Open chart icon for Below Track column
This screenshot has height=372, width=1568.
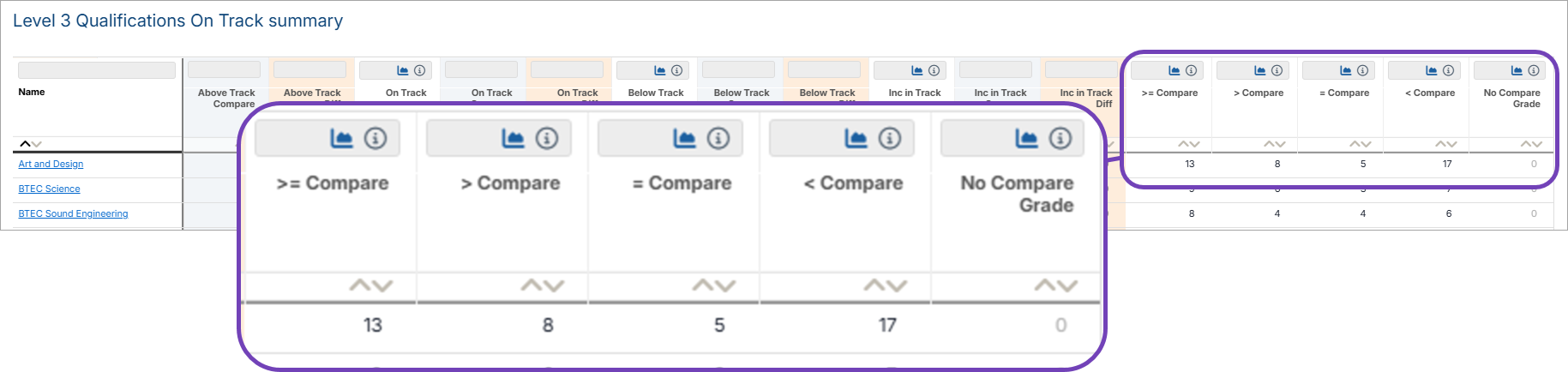(x=659, y=70)
